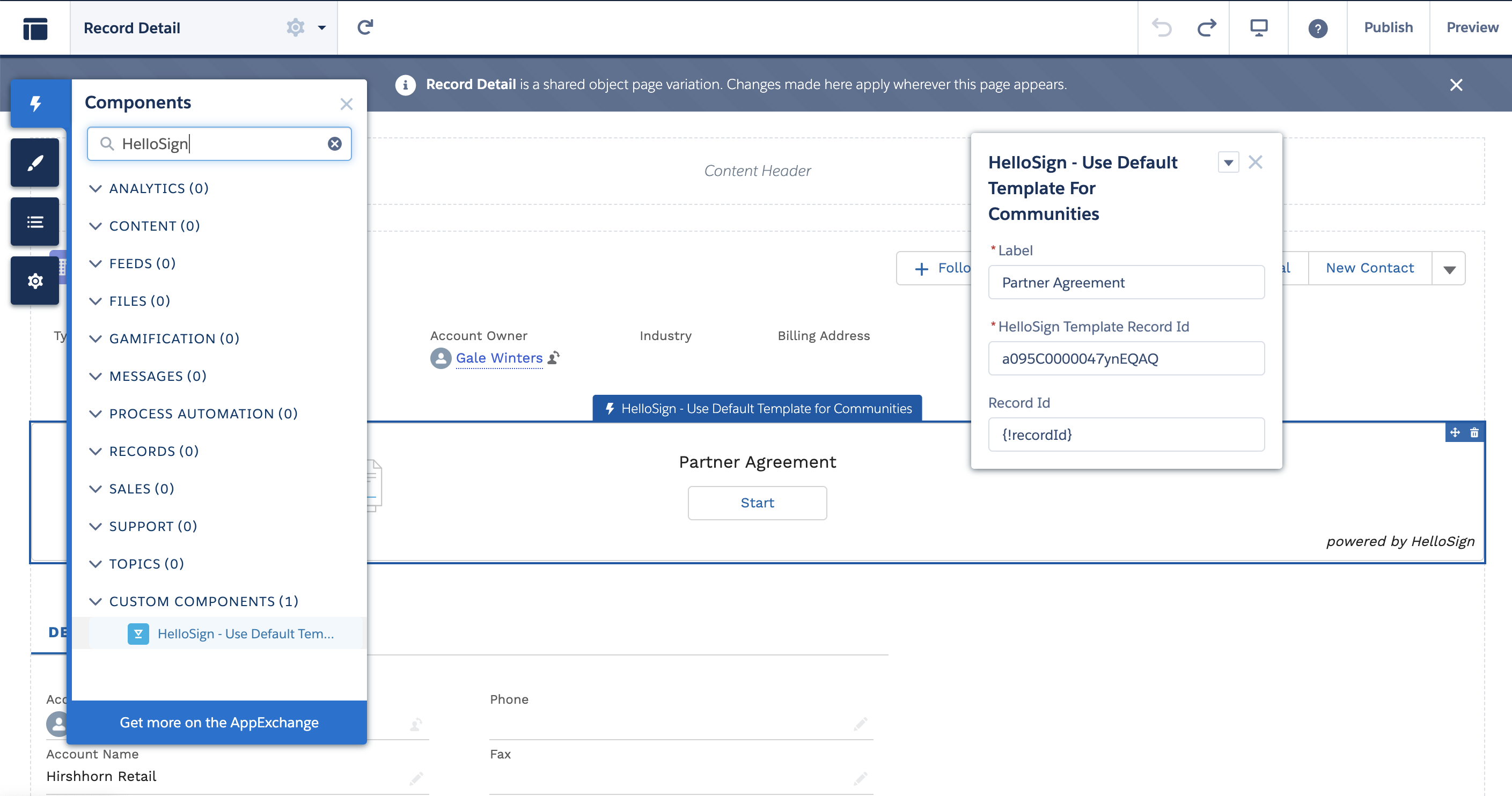The image size is (1512, 796).
Task: Collapse the Analytics category
Action: coord(95,188)
